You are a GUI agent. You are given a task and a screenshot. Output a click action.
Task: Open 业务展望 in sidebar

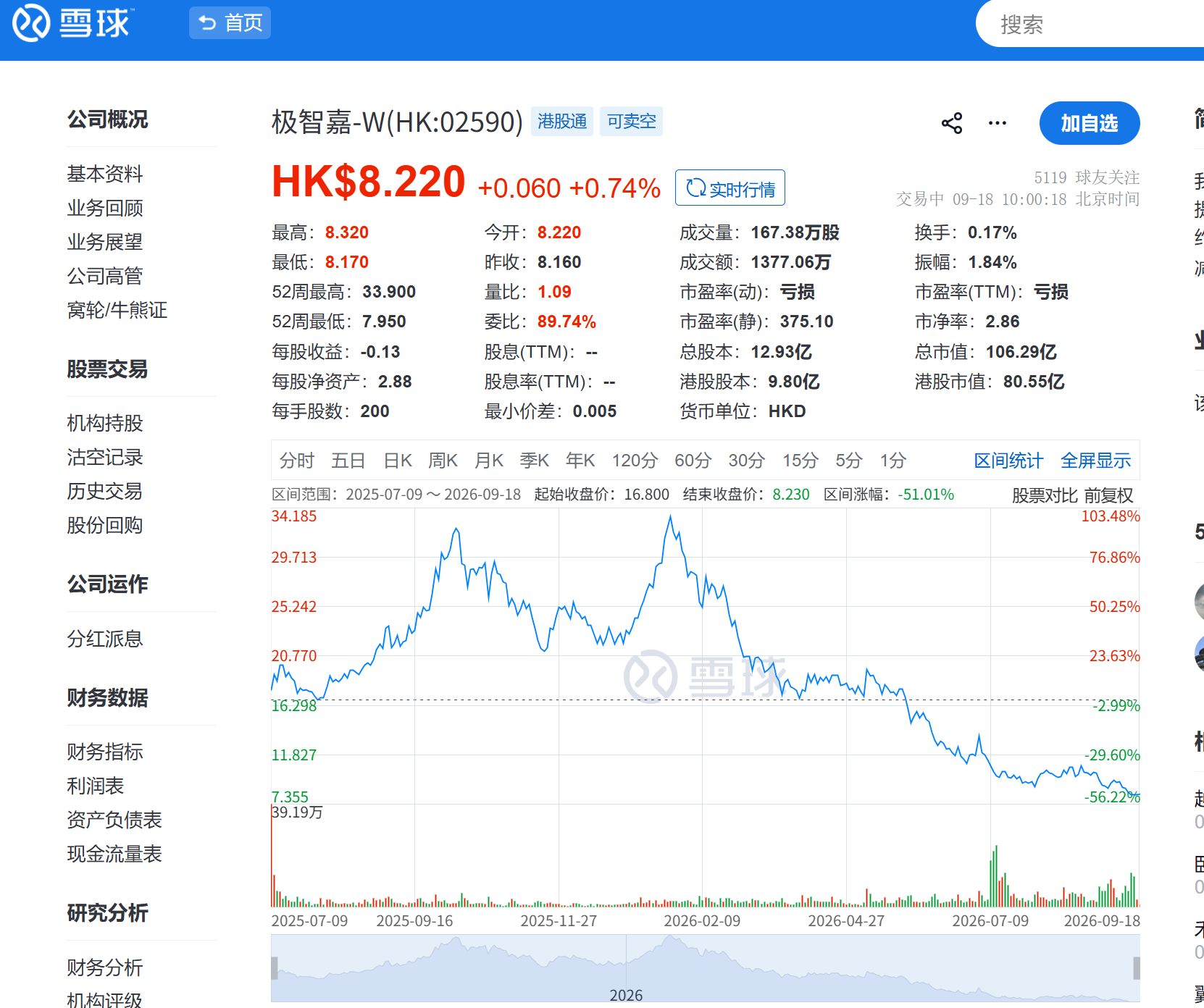point(105,242)
